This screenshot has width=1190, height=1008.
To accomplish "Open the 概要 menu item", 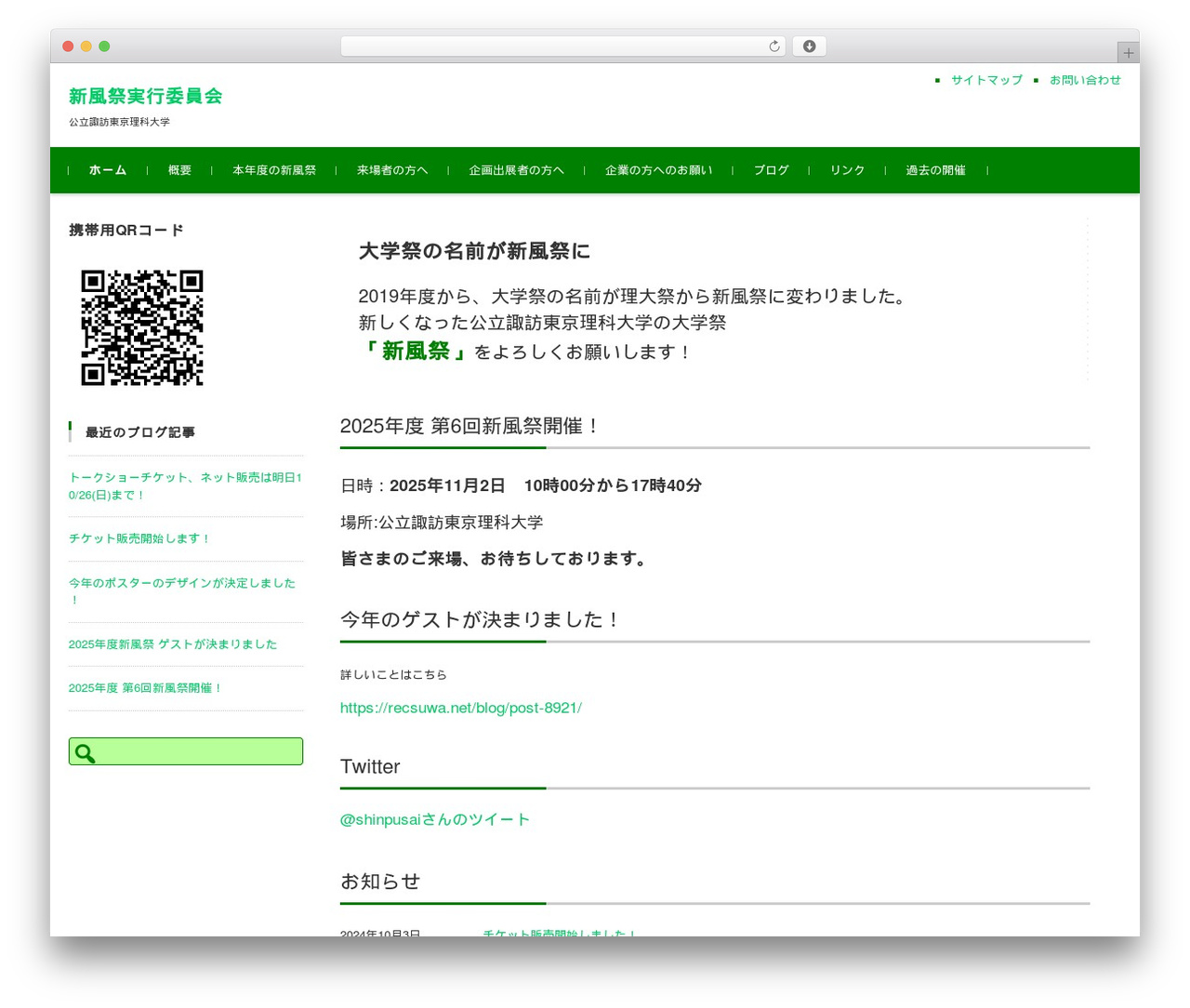I will (x=179, y=170).
